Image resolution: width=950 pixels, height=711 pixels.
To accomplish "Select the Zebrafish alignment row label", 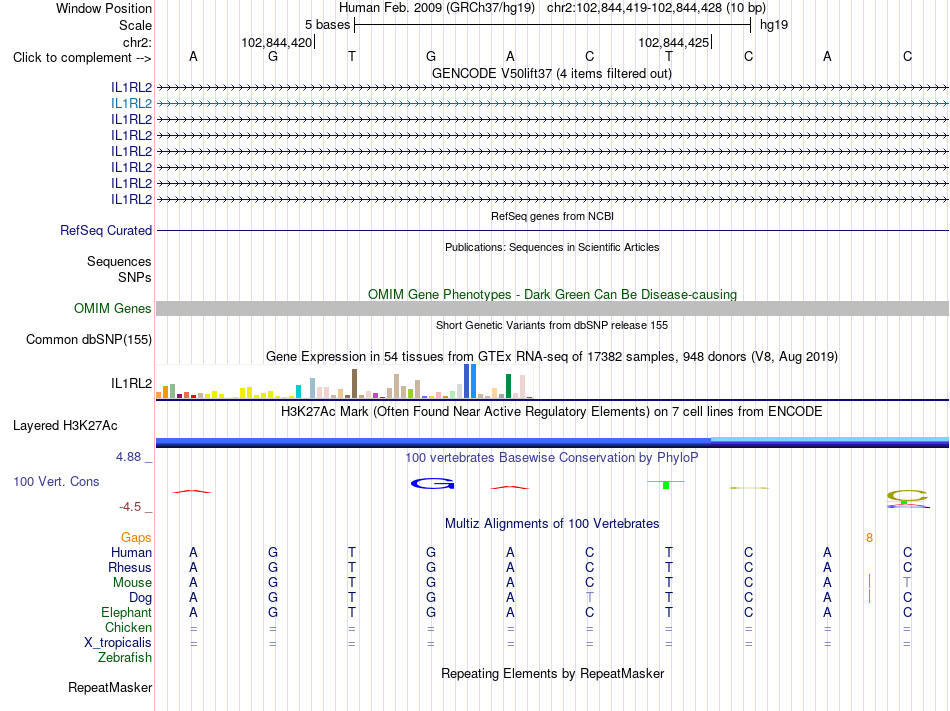I will click(x=125, y=657).
